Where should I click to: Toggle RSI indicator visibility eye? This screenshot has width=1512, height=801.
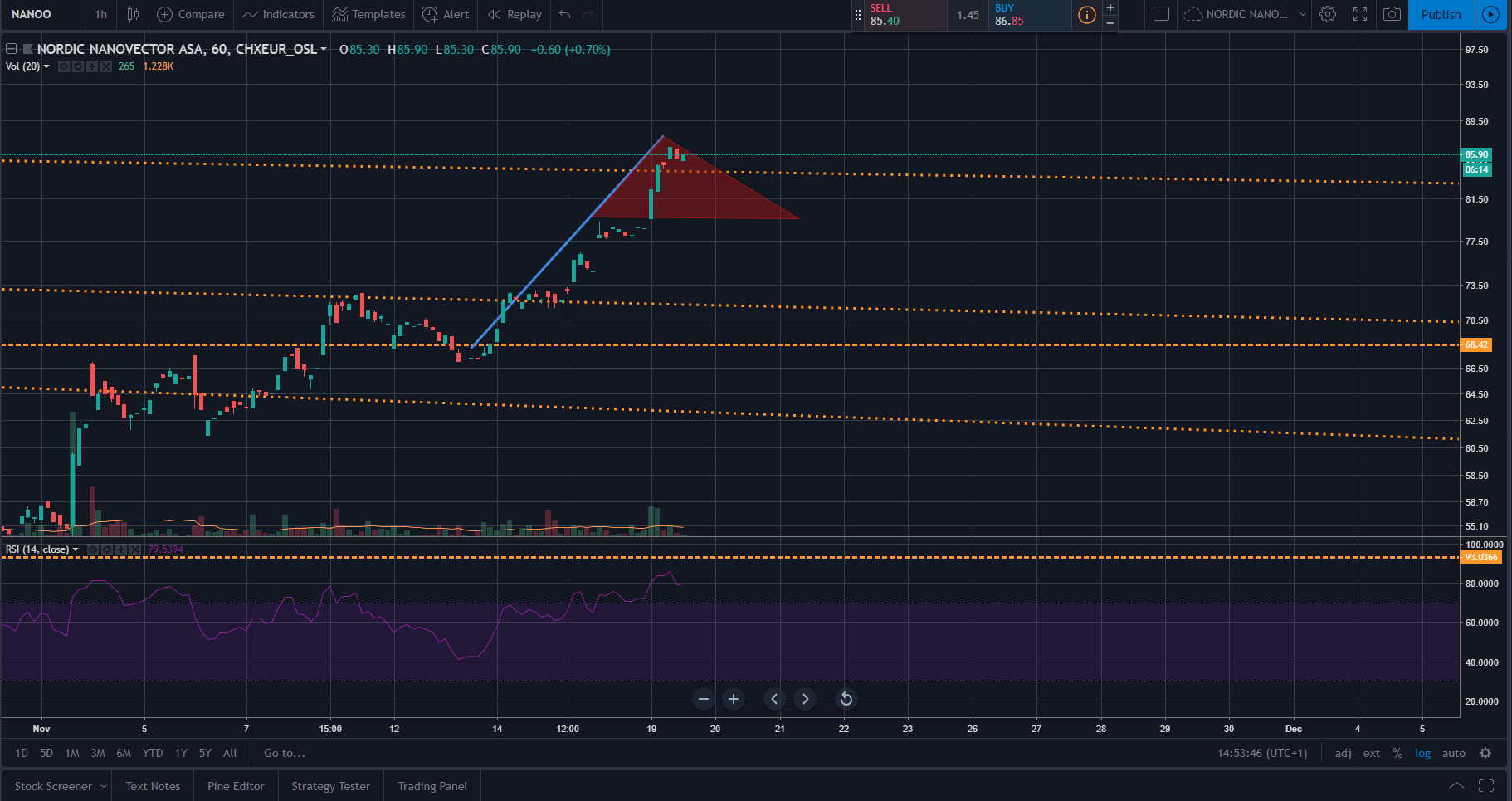pos(93,549)
